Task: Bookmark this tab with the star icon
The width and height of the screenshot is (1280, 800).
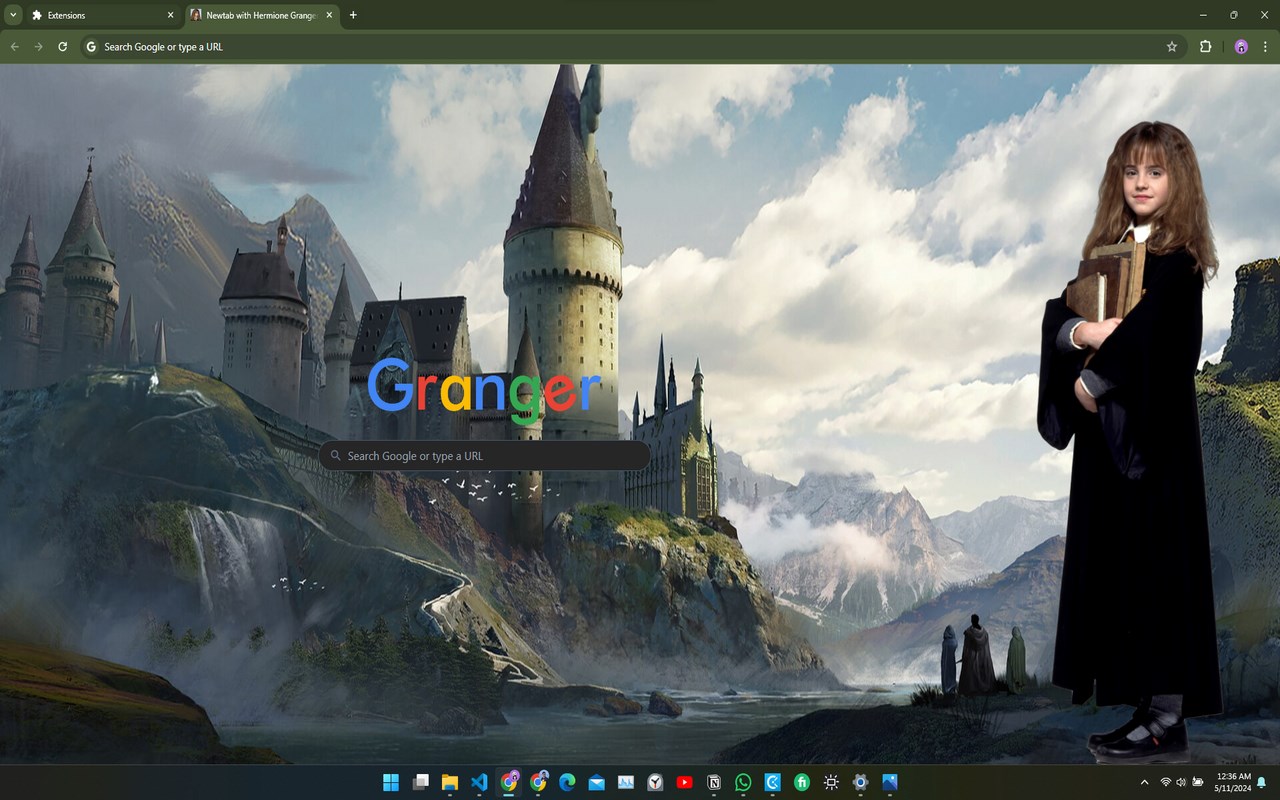Action: click(1172, 47)
